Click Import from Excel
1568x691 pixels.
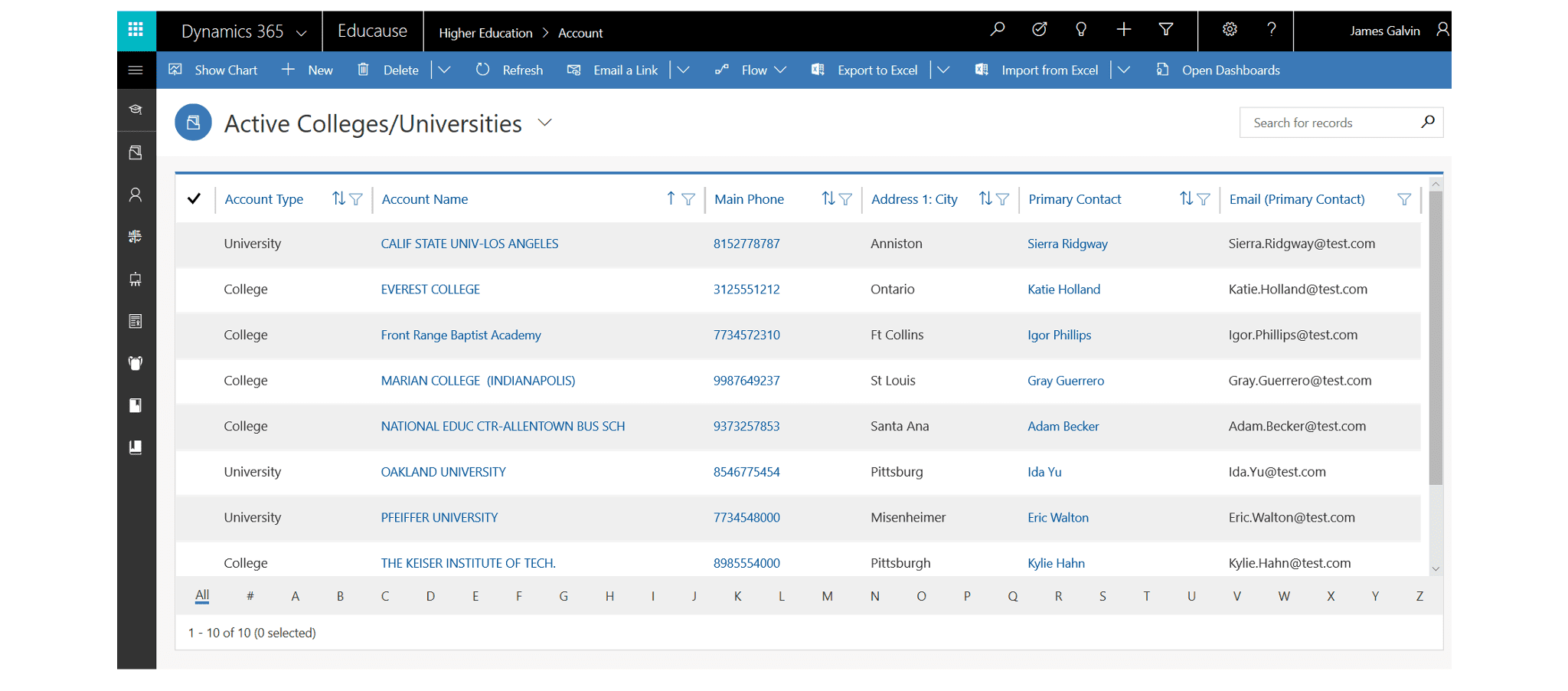click(1037, 70)
